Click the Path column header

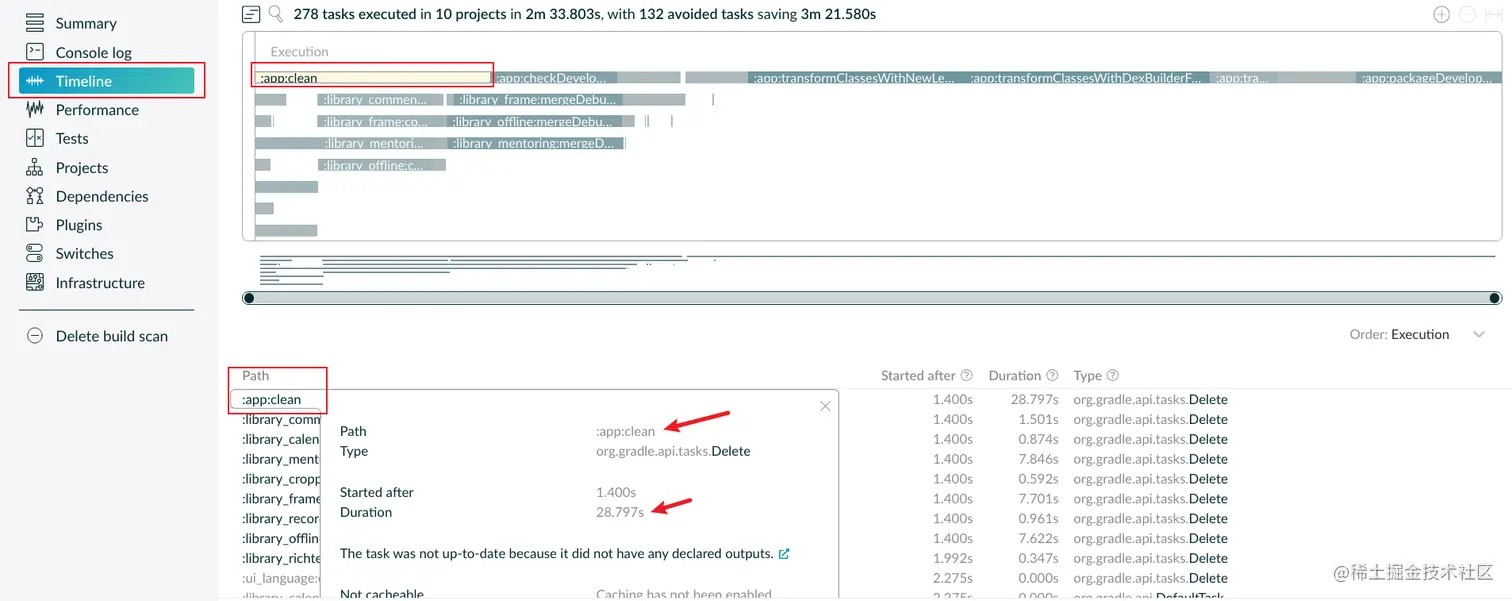[x=256, y=376]
